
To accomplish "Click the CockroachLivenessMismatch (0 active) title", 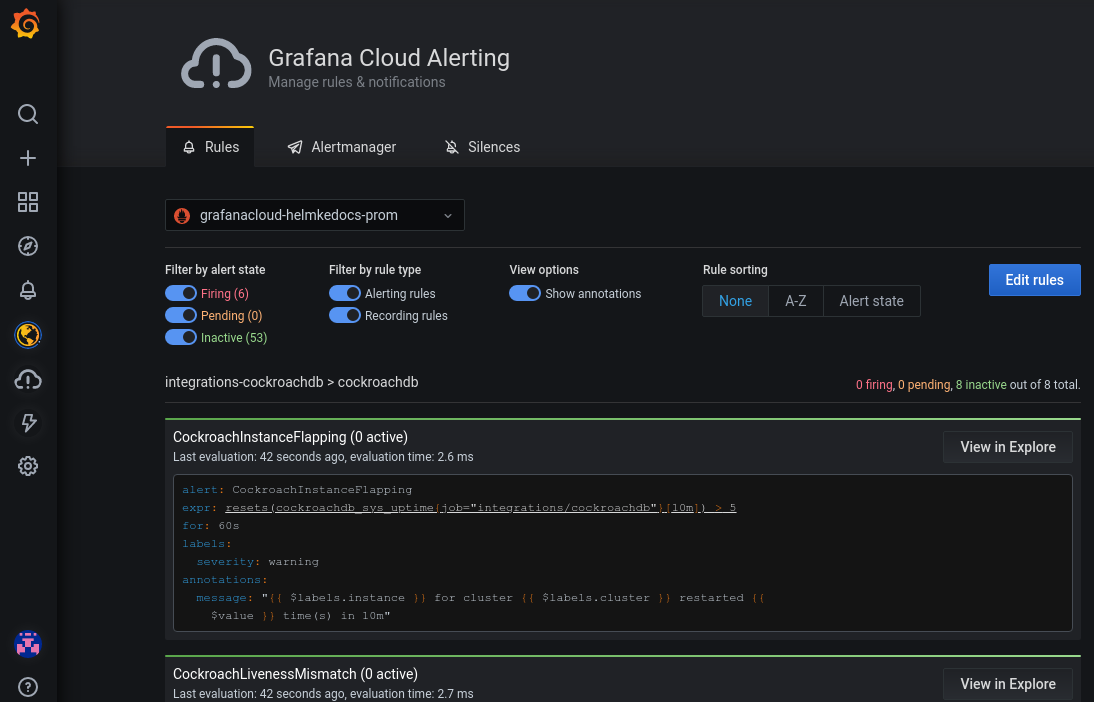I will pos(295,674).
